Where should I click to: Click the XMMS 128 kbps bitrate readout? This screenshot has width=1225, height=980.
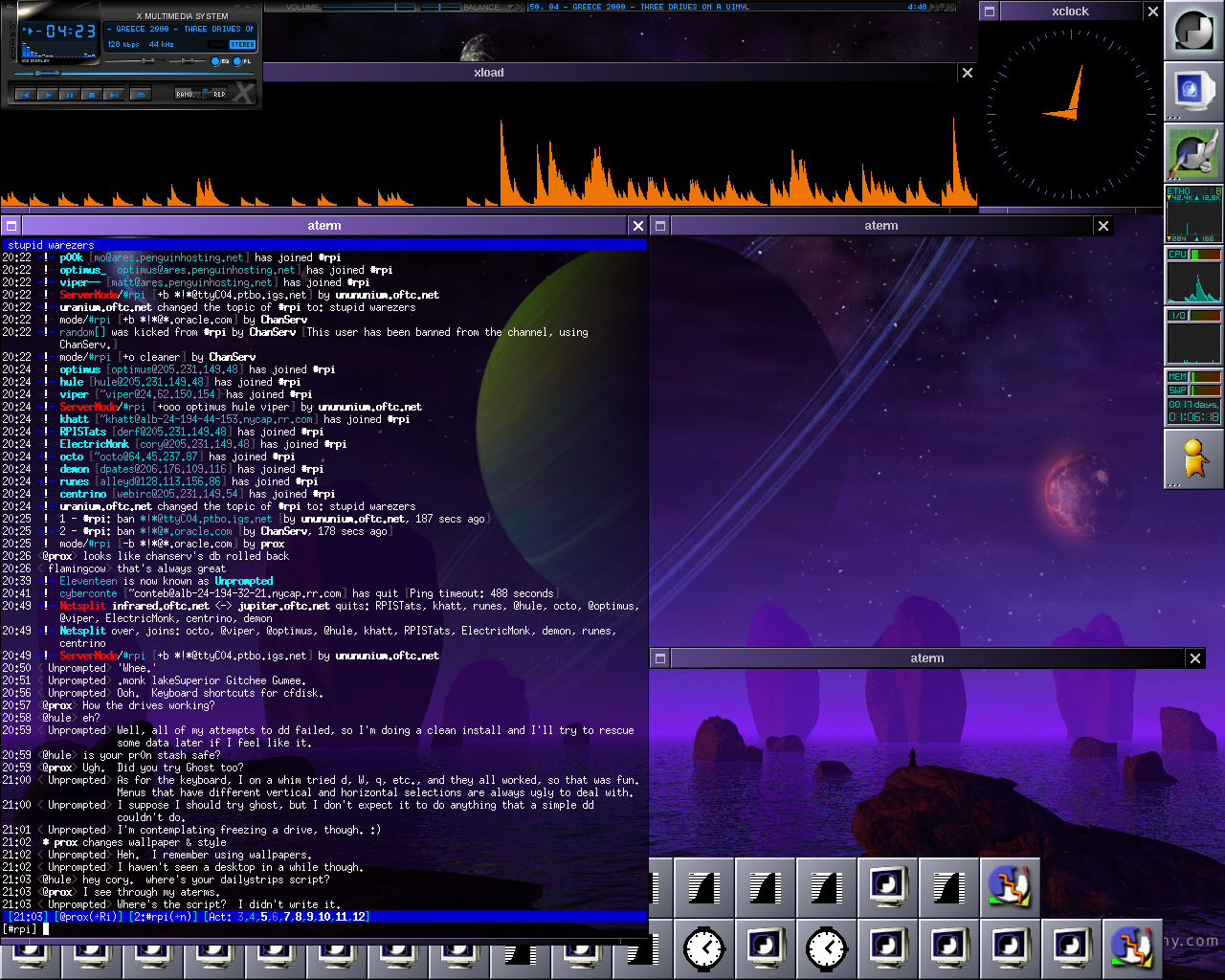123,44
